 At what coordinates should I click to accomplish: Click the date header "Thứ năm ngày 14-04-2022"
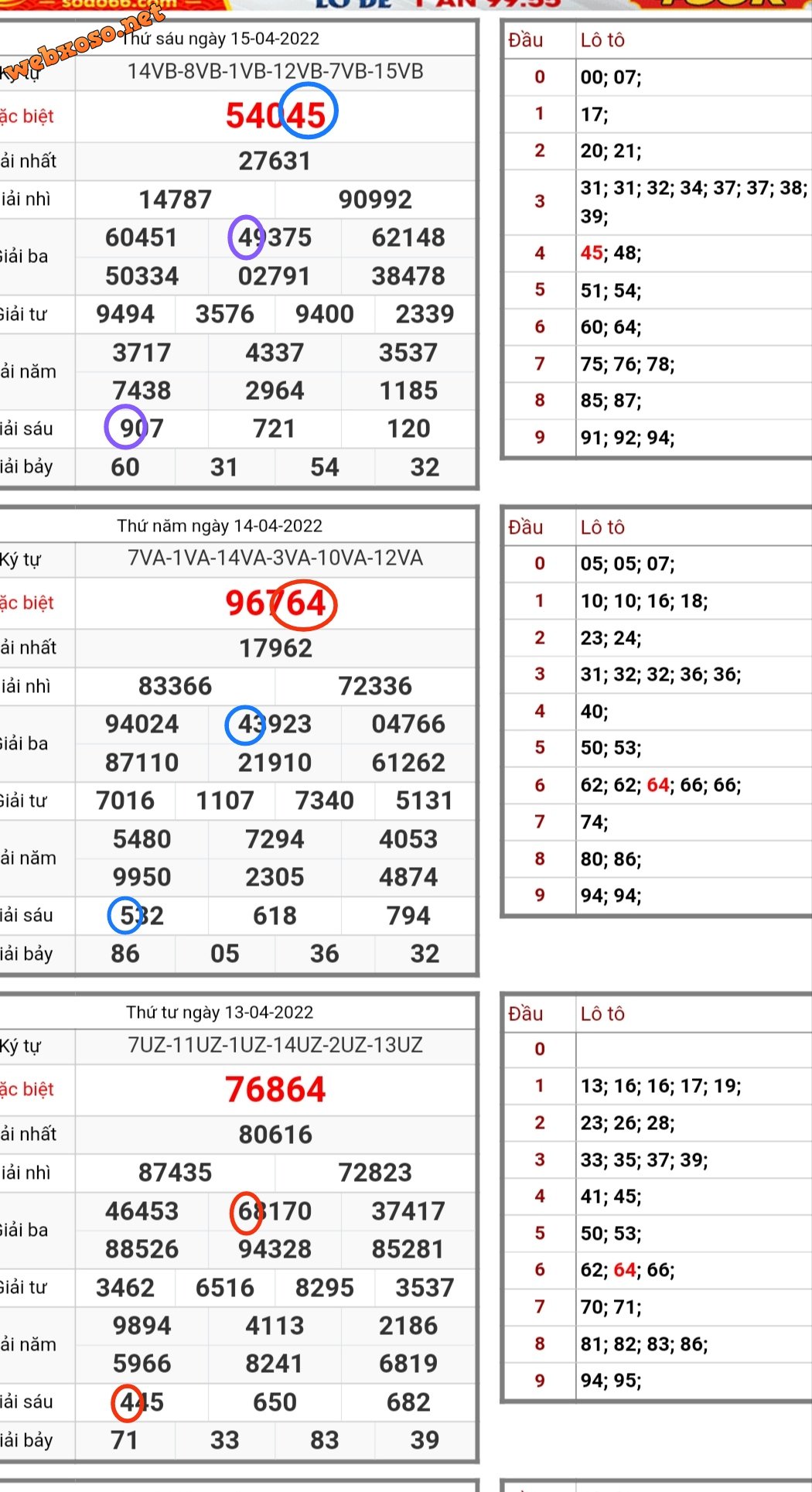click(220, 526)
